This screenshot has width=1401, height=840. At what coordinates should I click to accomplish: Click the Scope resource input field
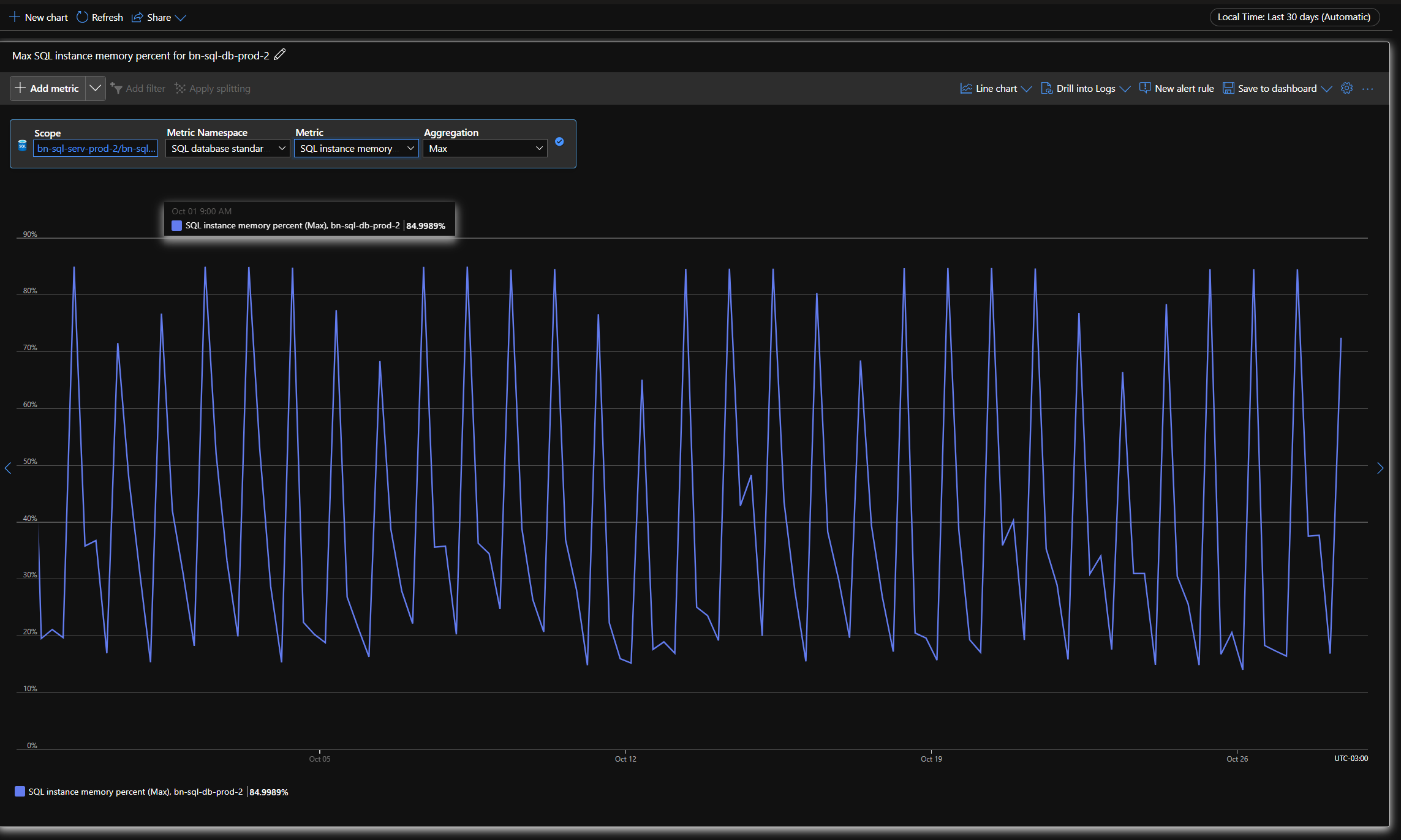point(96,148)
